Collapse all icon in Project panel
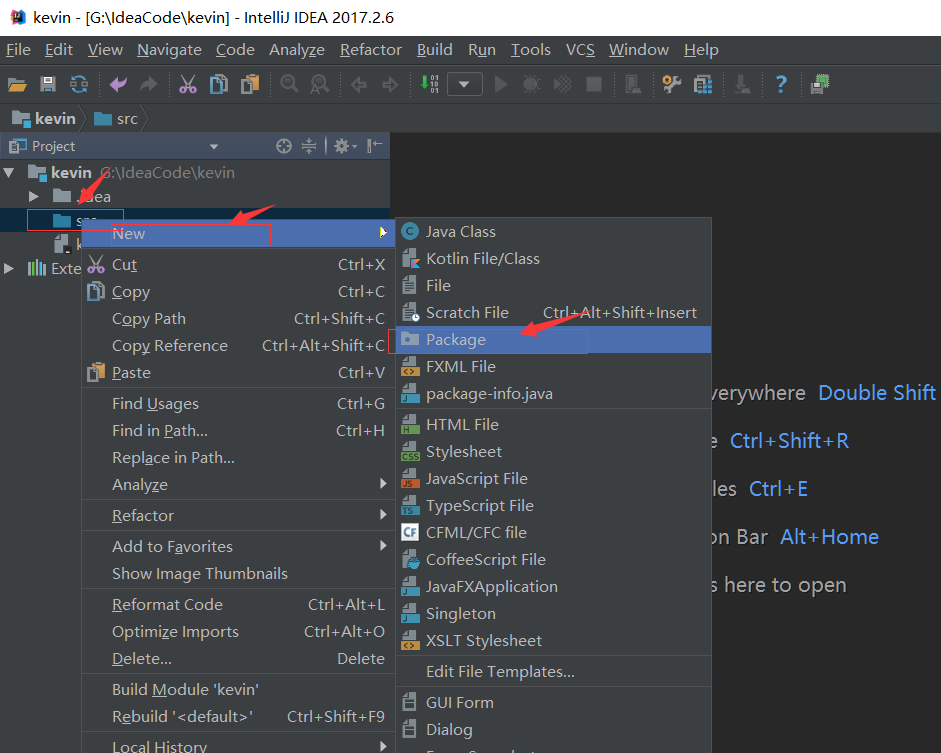 click(309, 146)
